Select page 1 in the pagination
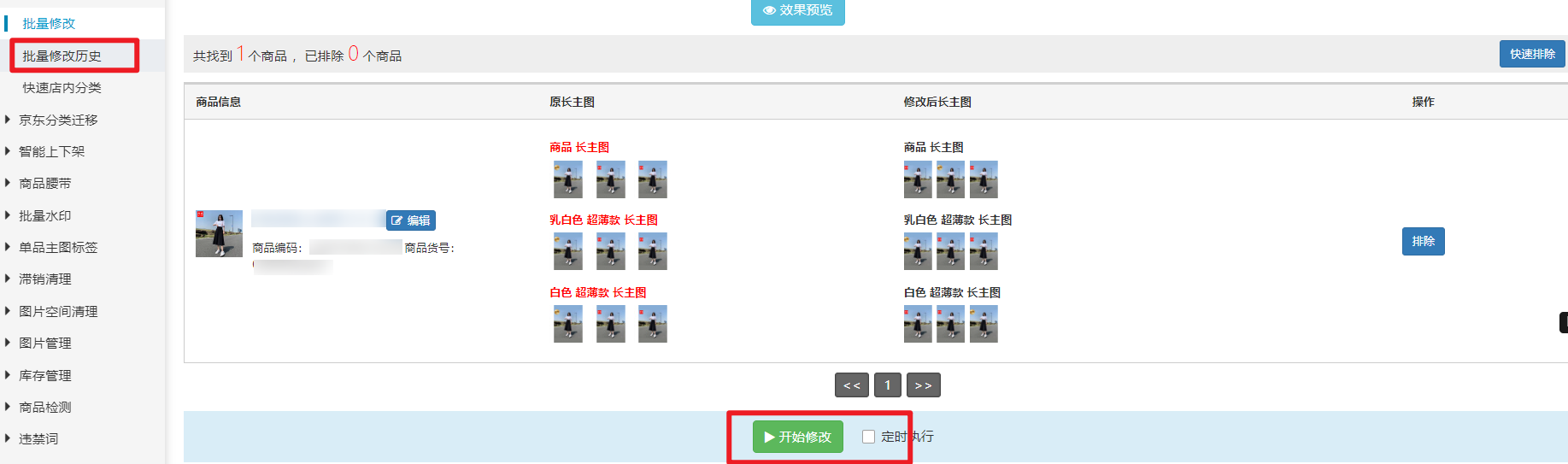Screen dimensions: 1568x464 (888, 385)
